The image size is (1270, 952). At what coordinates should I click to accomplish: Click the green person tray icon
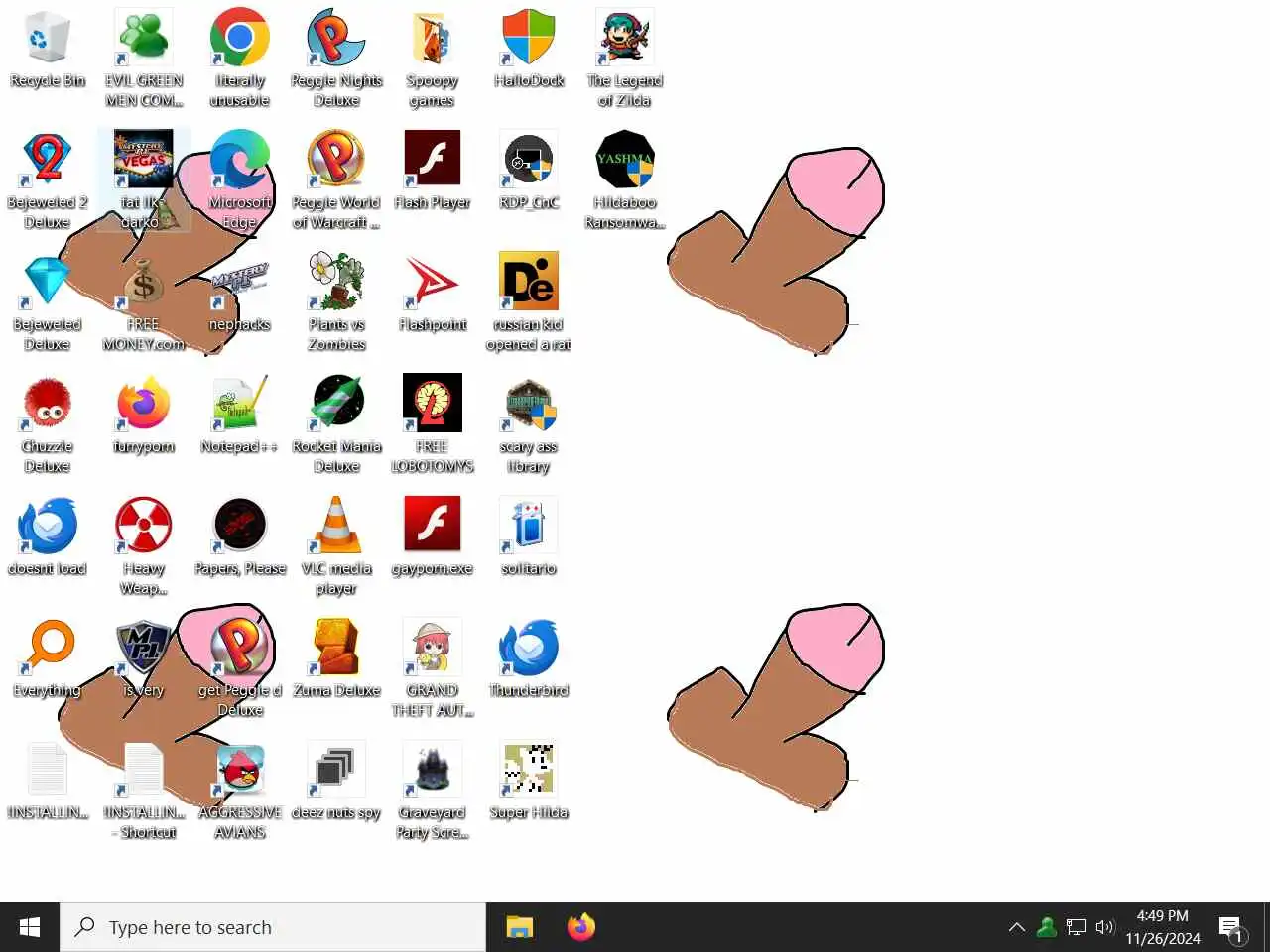point(1046,928)
